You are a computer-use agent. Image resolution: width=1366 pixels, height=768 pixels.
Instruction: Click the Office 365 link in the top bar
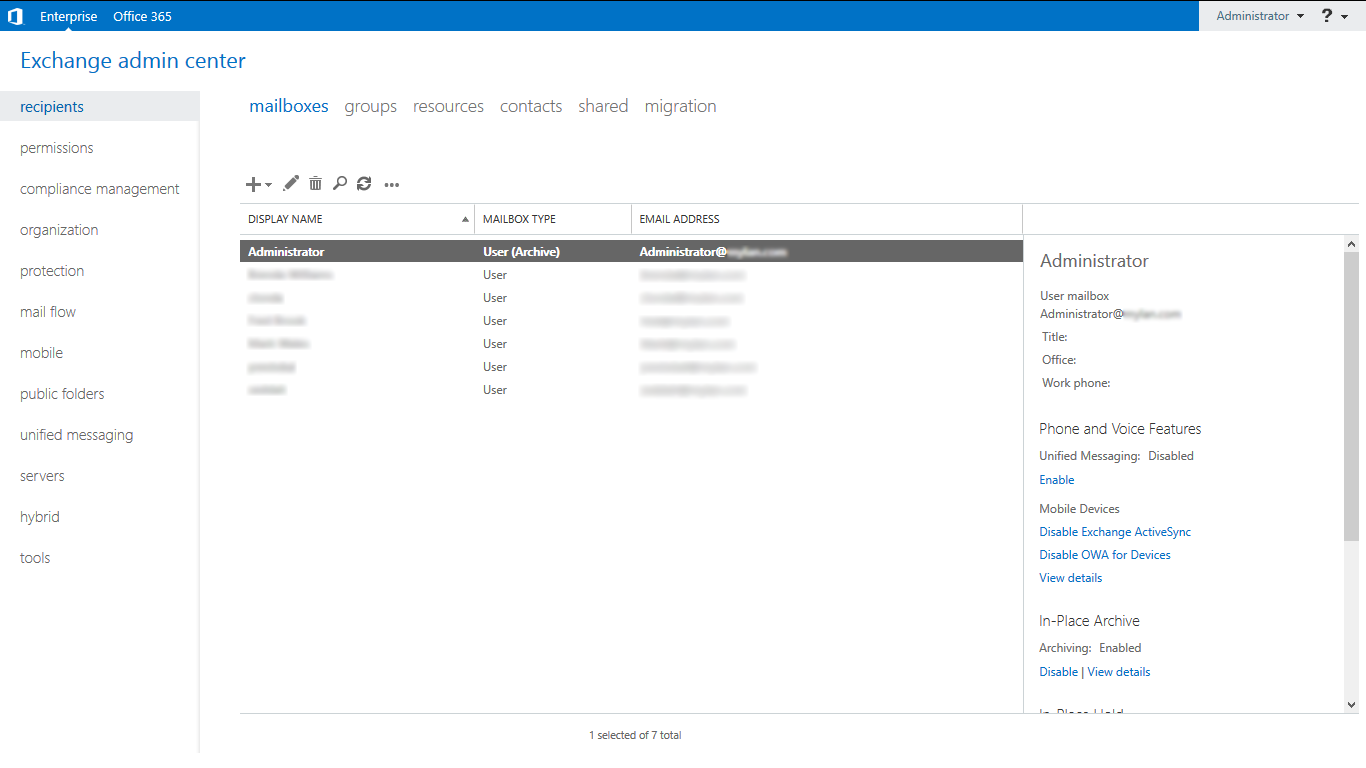142,16
